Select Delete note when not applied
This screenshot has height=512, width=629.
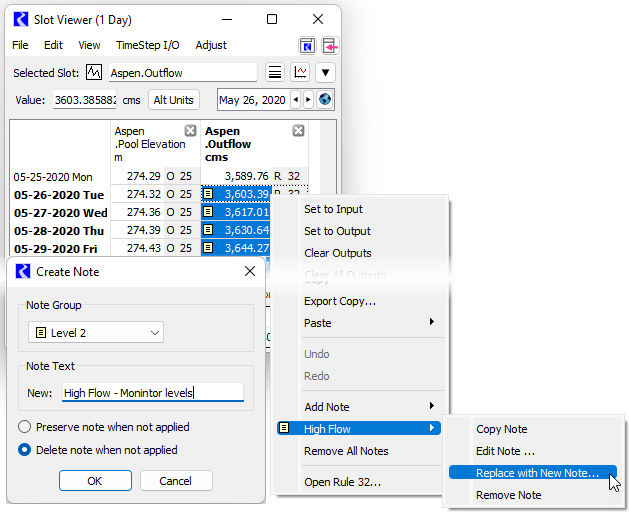pyautogui.click(x=26, y=450)
